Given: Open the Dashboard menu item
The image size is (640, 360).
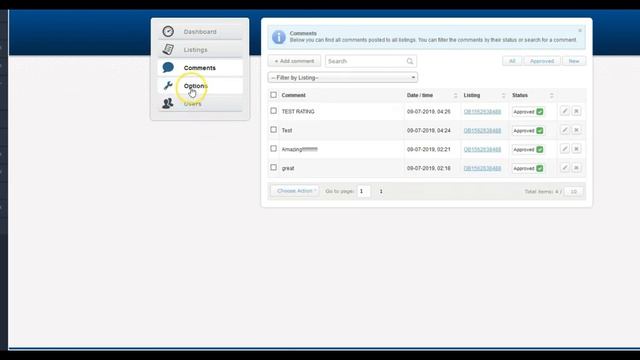Looking at the screenshot, I should point(200,31).
